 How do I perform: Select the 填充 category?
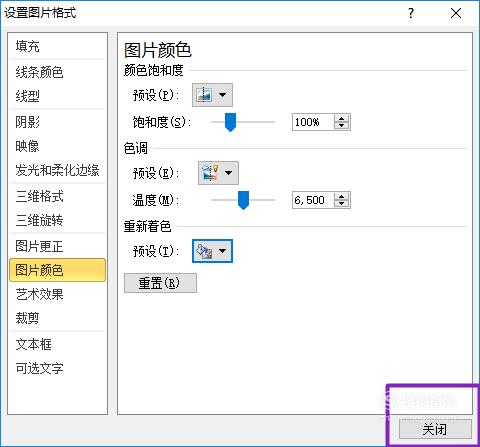(x=57, y=46)
